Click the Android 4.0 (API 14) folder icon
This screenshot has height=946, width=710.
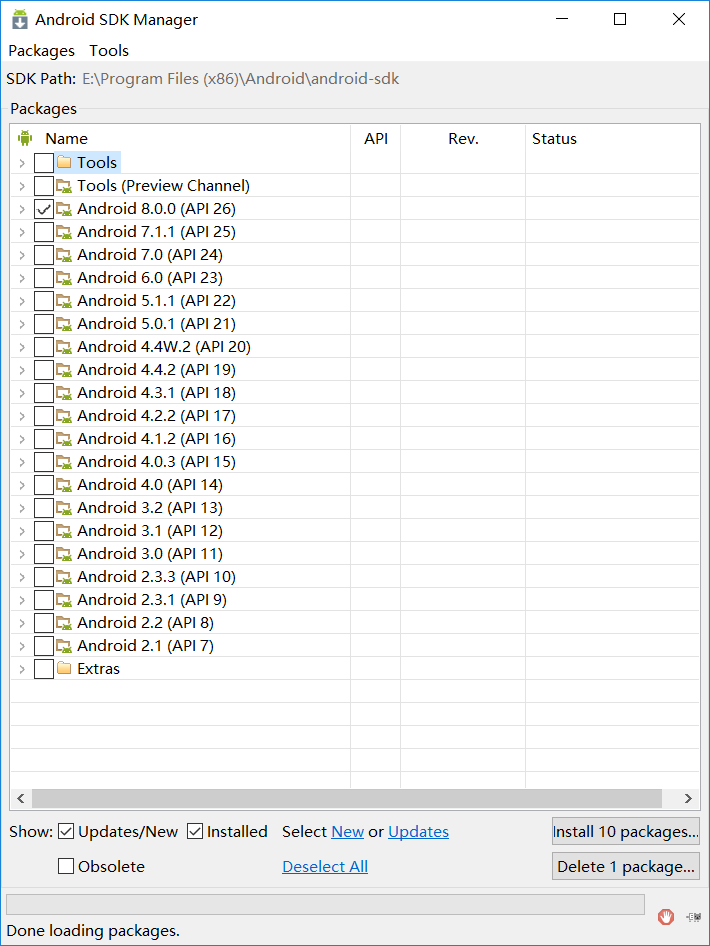click(x=64, y=484)
